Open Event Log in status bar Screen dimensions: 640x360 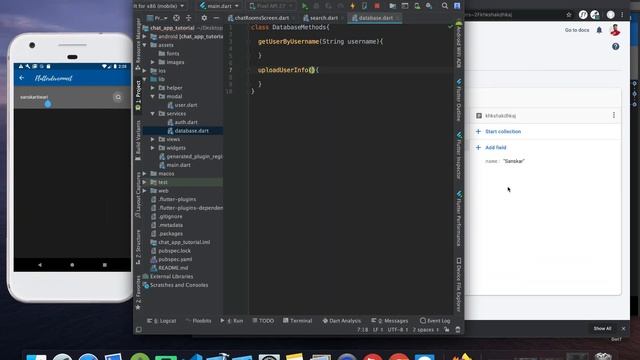[435, 321]
